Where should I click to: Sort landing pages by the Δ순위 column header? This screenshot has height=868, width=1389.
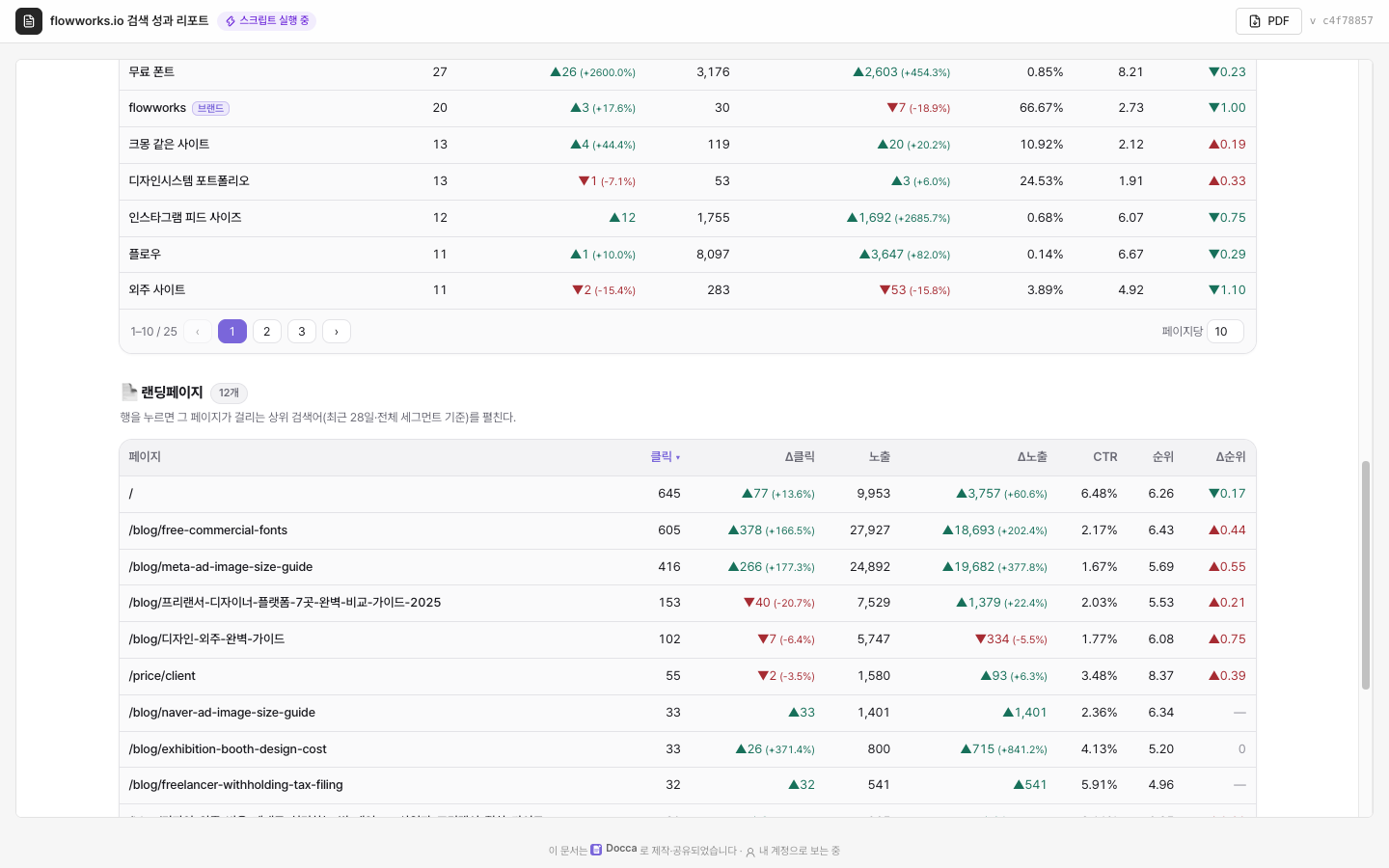(1231, 457)
